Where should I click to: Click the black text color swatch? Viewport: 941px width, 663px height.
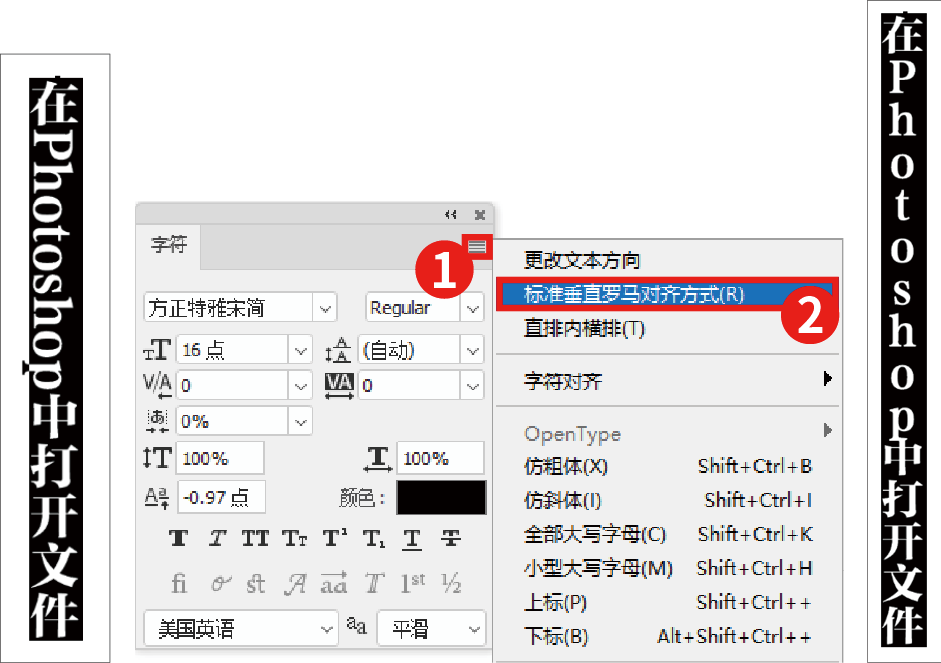(441, 497)
